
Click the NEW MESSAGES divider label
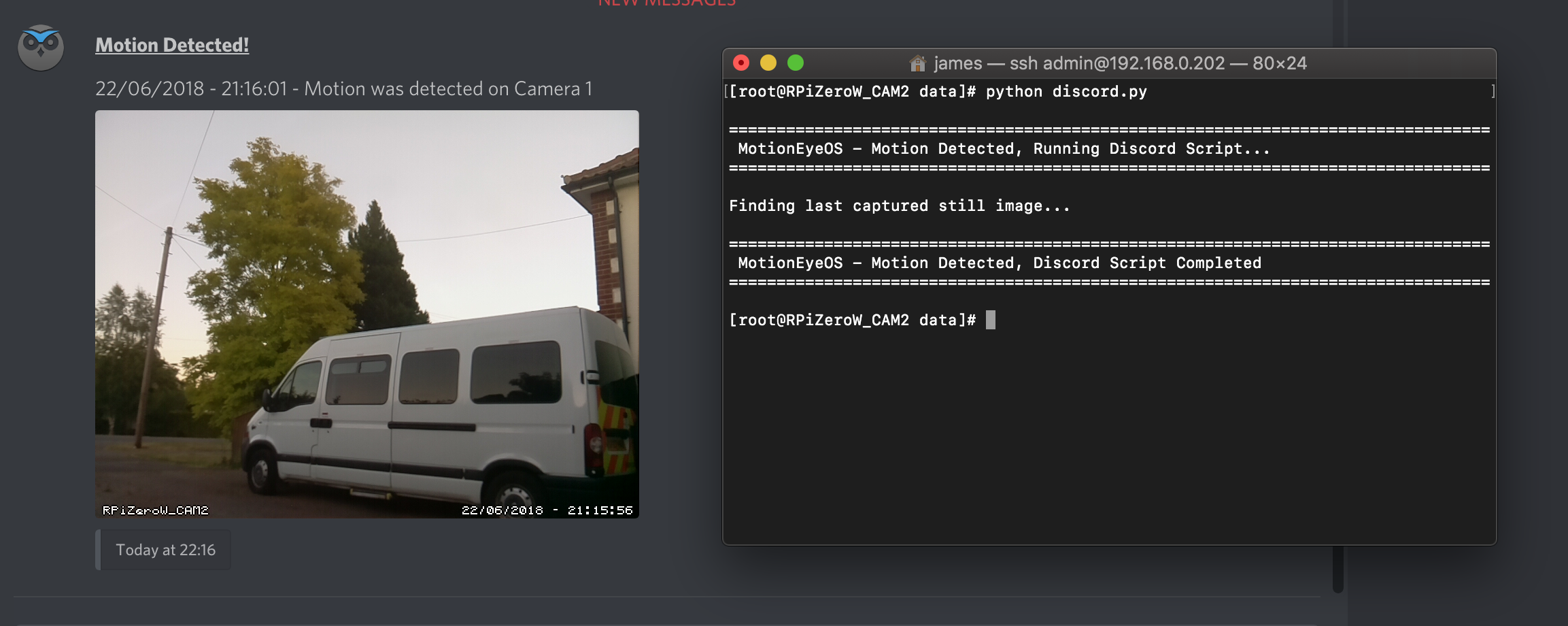666,3
